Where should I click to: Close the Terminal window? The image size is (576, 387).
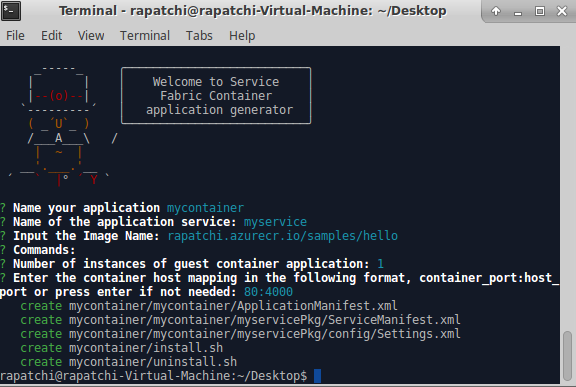click(x=562, y=11)
